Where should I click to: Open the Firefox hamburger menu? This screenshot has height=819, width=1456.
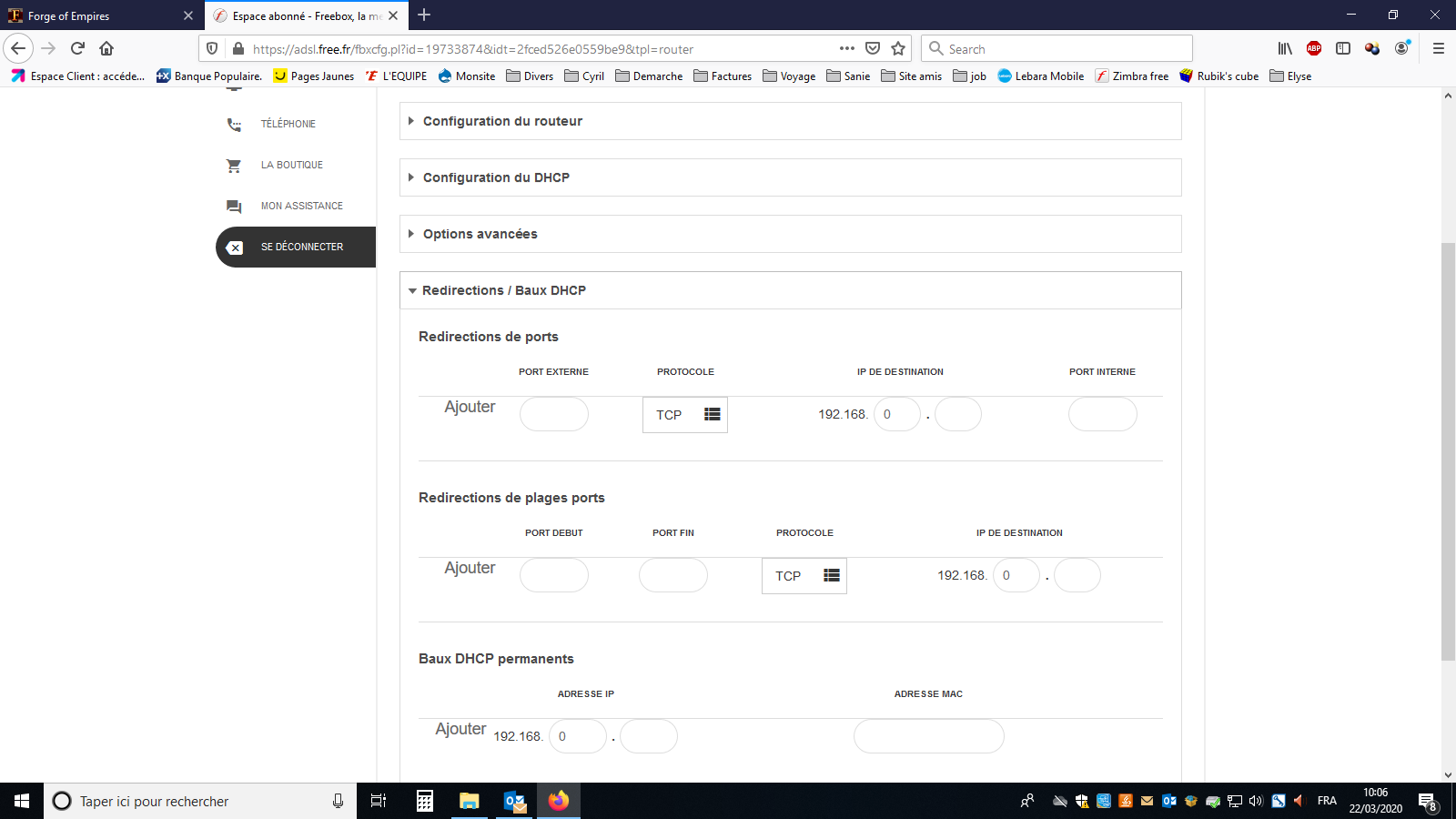(x=1438, y=48)
